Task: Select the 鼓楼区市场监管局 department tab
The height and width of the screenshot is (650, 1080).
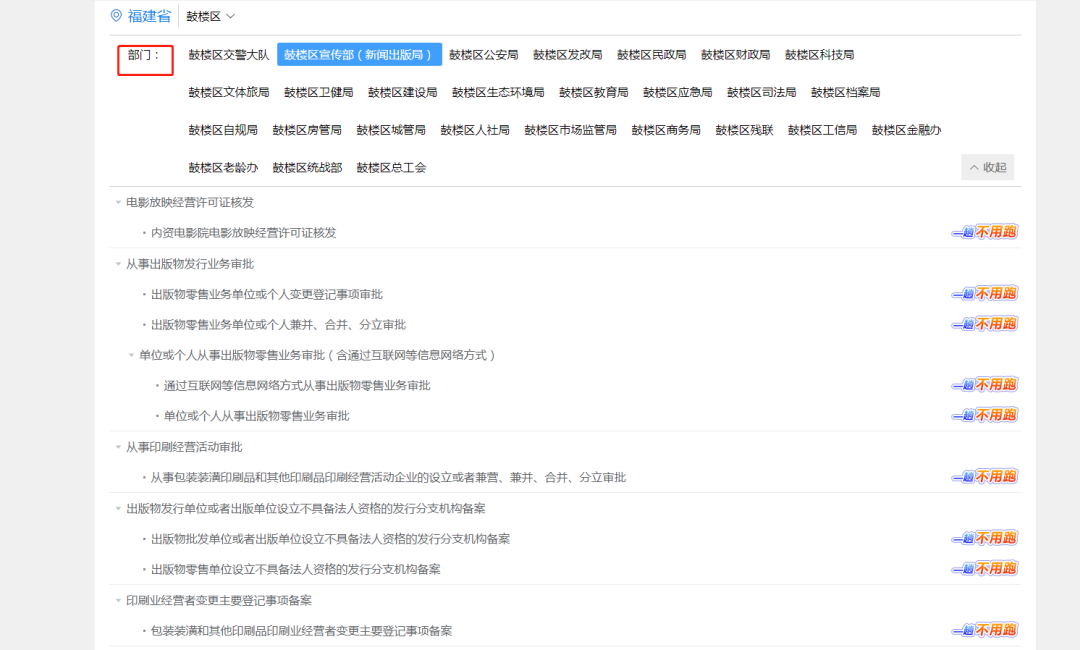Action: [570, 130]
